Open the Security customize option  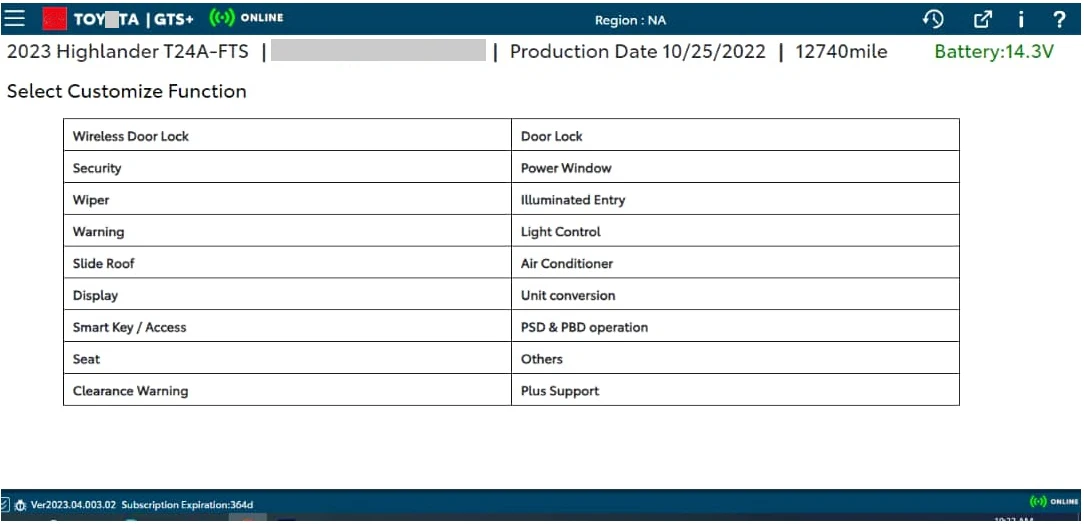point(287,167)
